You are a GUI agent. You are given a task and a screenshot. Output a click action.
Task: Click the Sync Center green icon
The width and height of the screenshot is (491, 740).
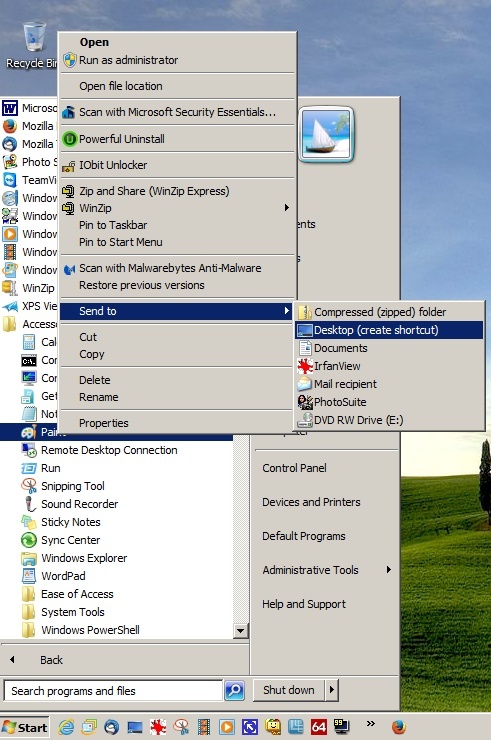pyautogui.click(x=29, y=540)
